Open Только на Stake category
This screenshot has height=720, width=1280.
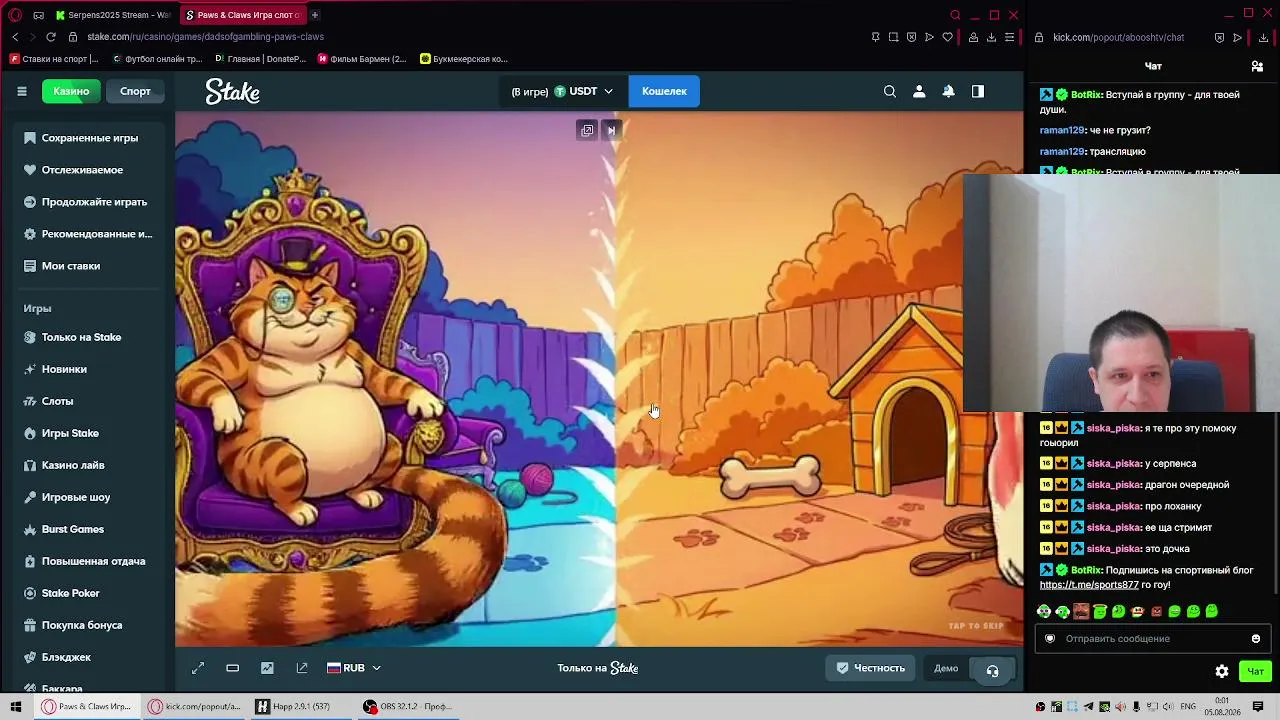(81, 337)
